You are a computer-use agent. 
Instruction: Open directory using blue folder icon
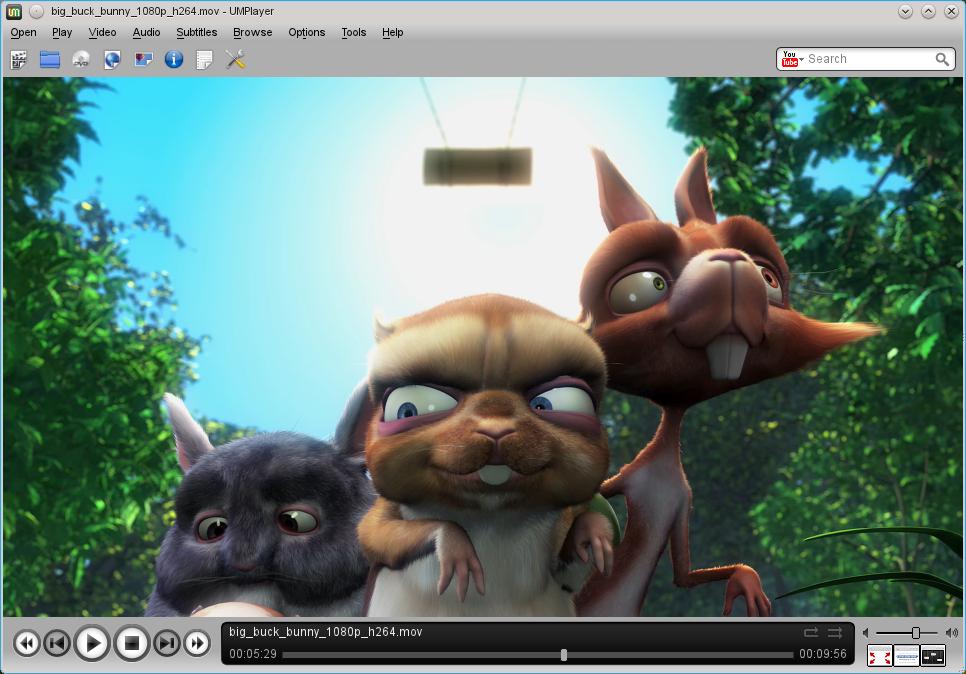[x=50, y=59]
